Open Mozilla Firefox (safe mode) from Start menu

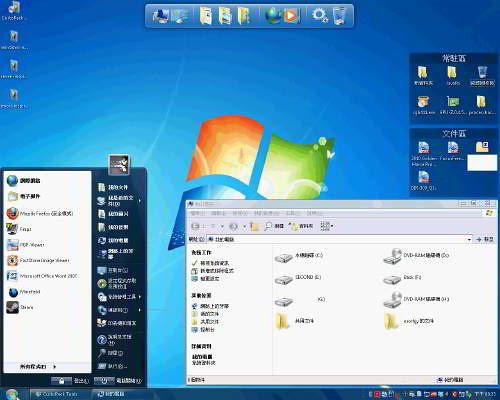click(x=40, y=213)
